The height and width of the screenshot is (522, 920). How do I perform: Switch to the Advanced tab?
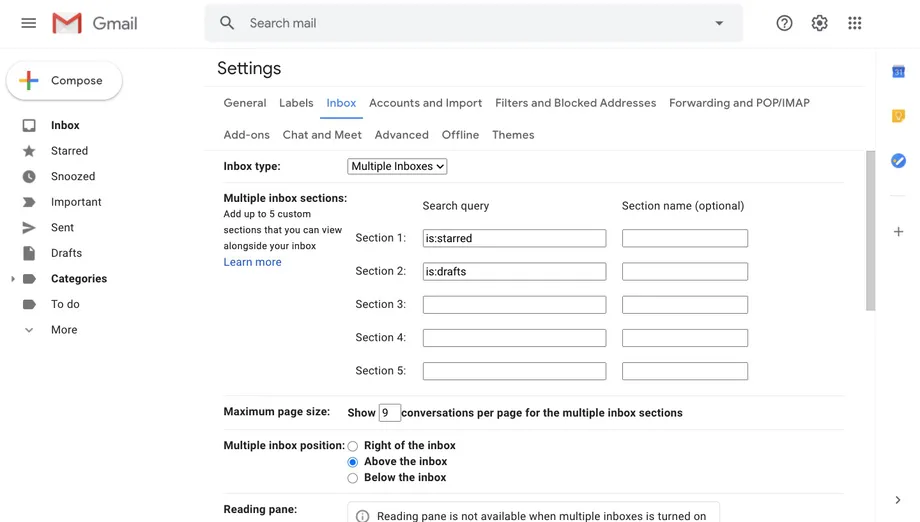(x=402, y=135)
